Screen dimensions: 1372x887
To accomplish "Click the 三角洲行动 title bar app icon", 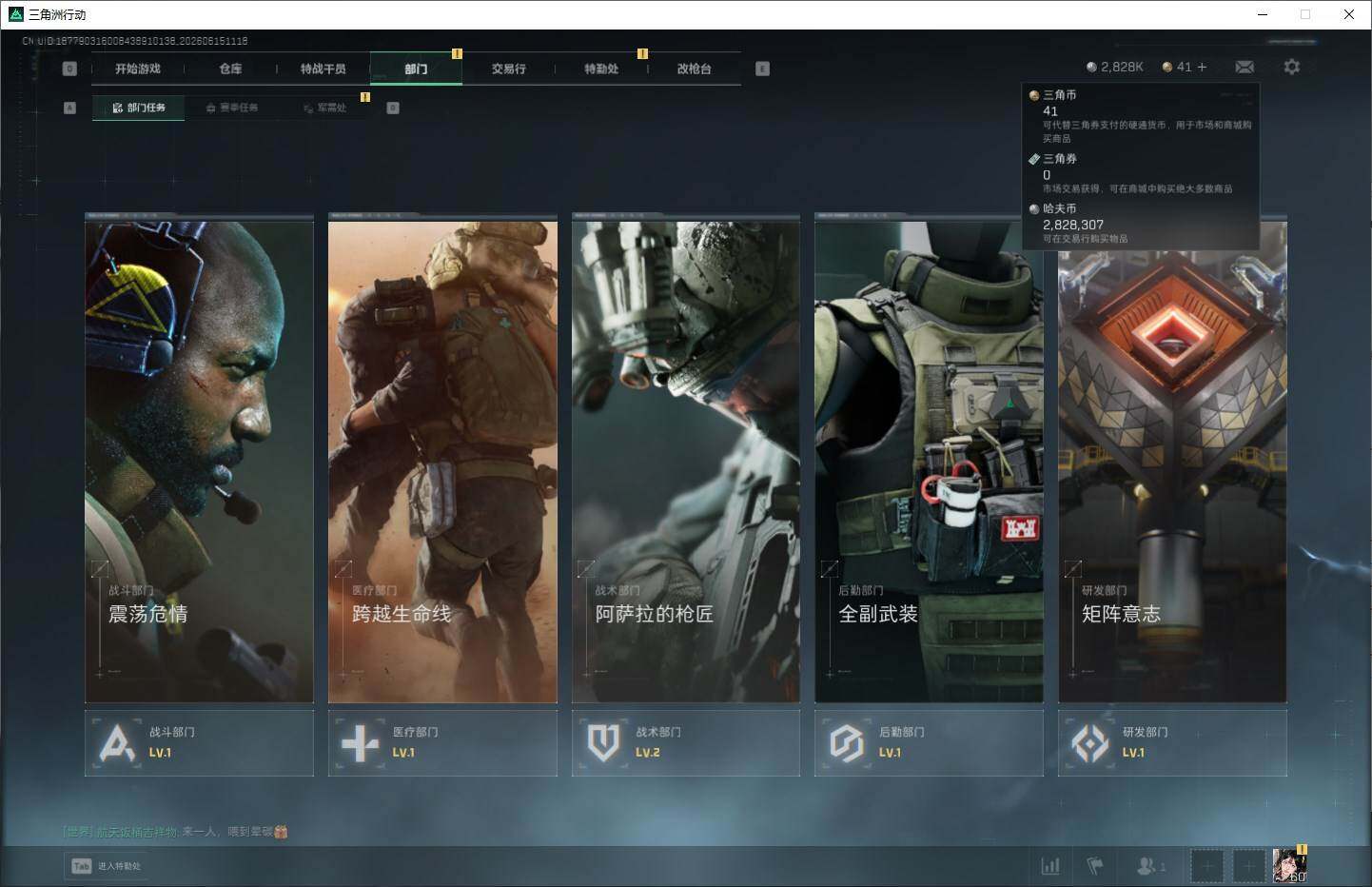I will tap(15, 14).
